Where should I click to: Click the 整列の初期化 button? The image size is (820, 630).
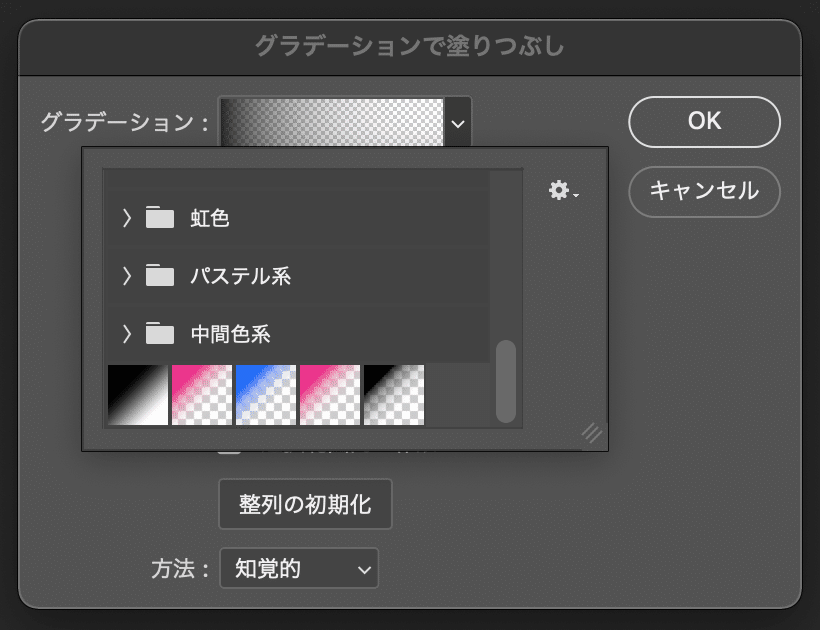[x=305, y=505]
